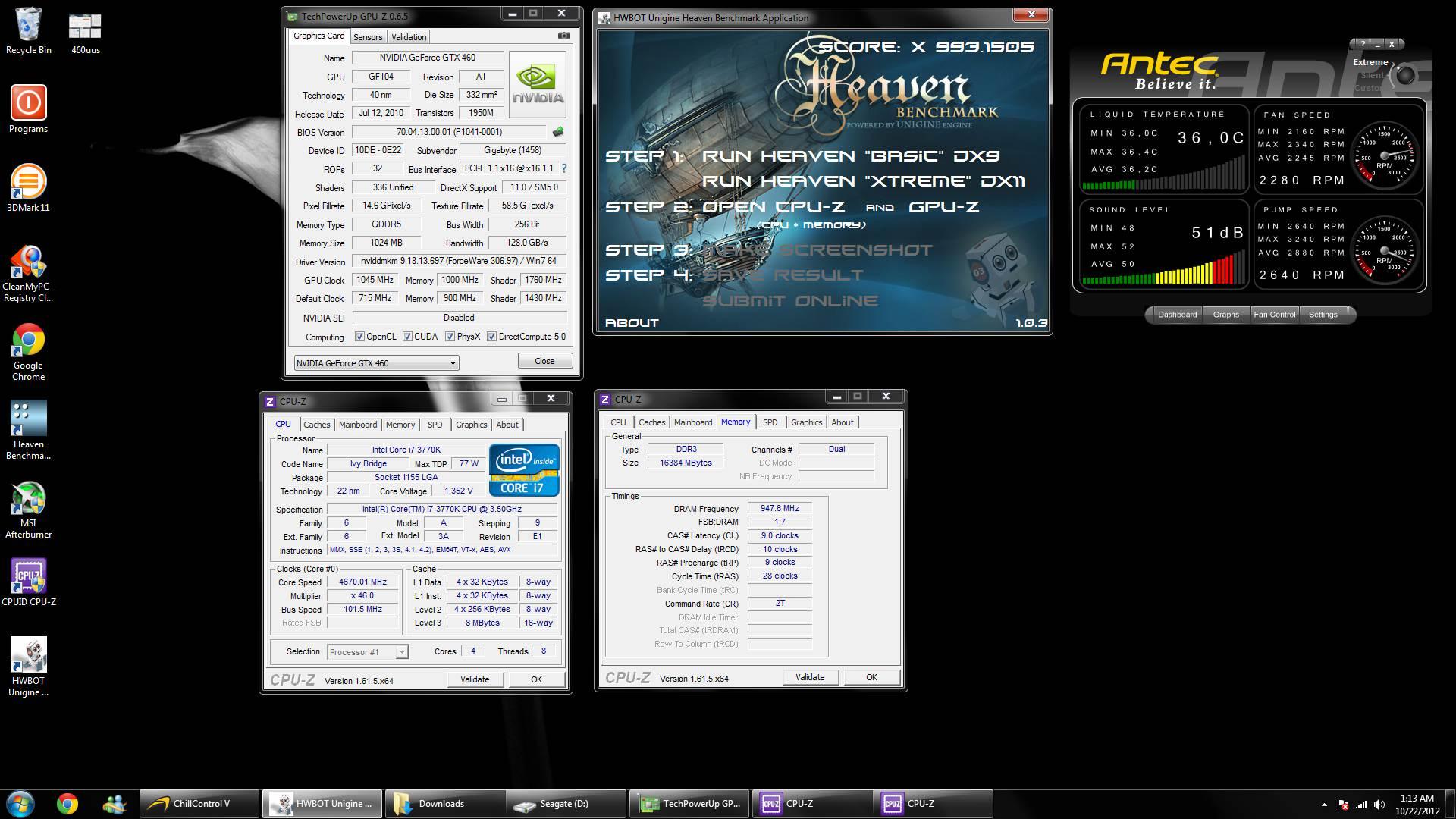The height and width of the screenshot is (819, 1456).
Task: Select the MSI Afterburner desktop icon
Action: point(29,510)
